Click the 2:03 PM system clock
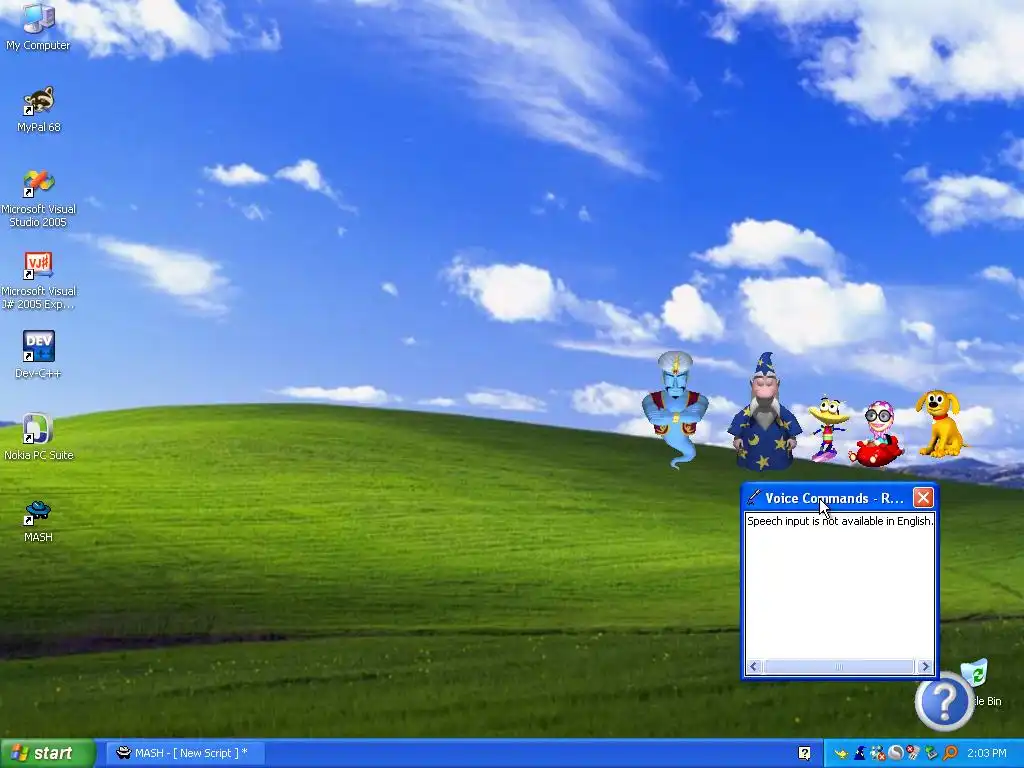 [x=986, y=753]
